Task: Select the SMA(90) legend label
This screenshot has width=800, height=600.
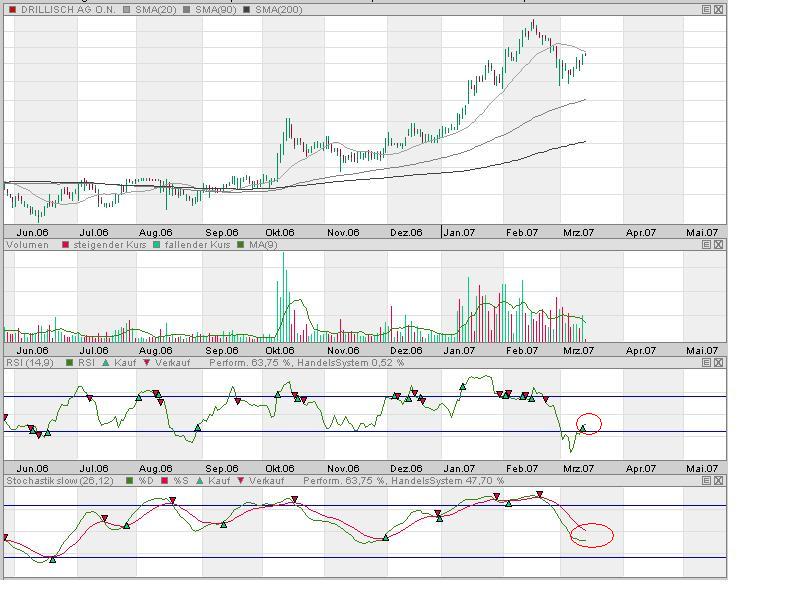Action: pyautogui.click(x=216, y=10)
